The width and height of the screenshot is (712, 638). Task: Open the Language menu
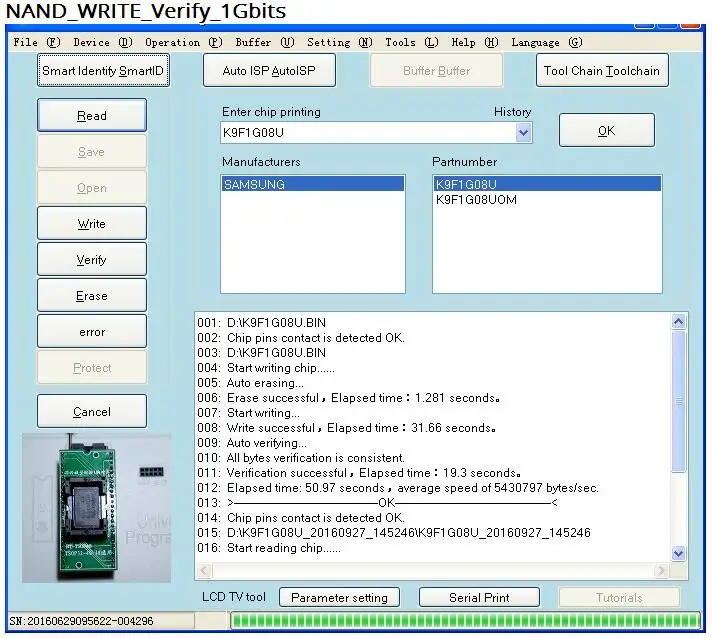(x=547, y=42)
